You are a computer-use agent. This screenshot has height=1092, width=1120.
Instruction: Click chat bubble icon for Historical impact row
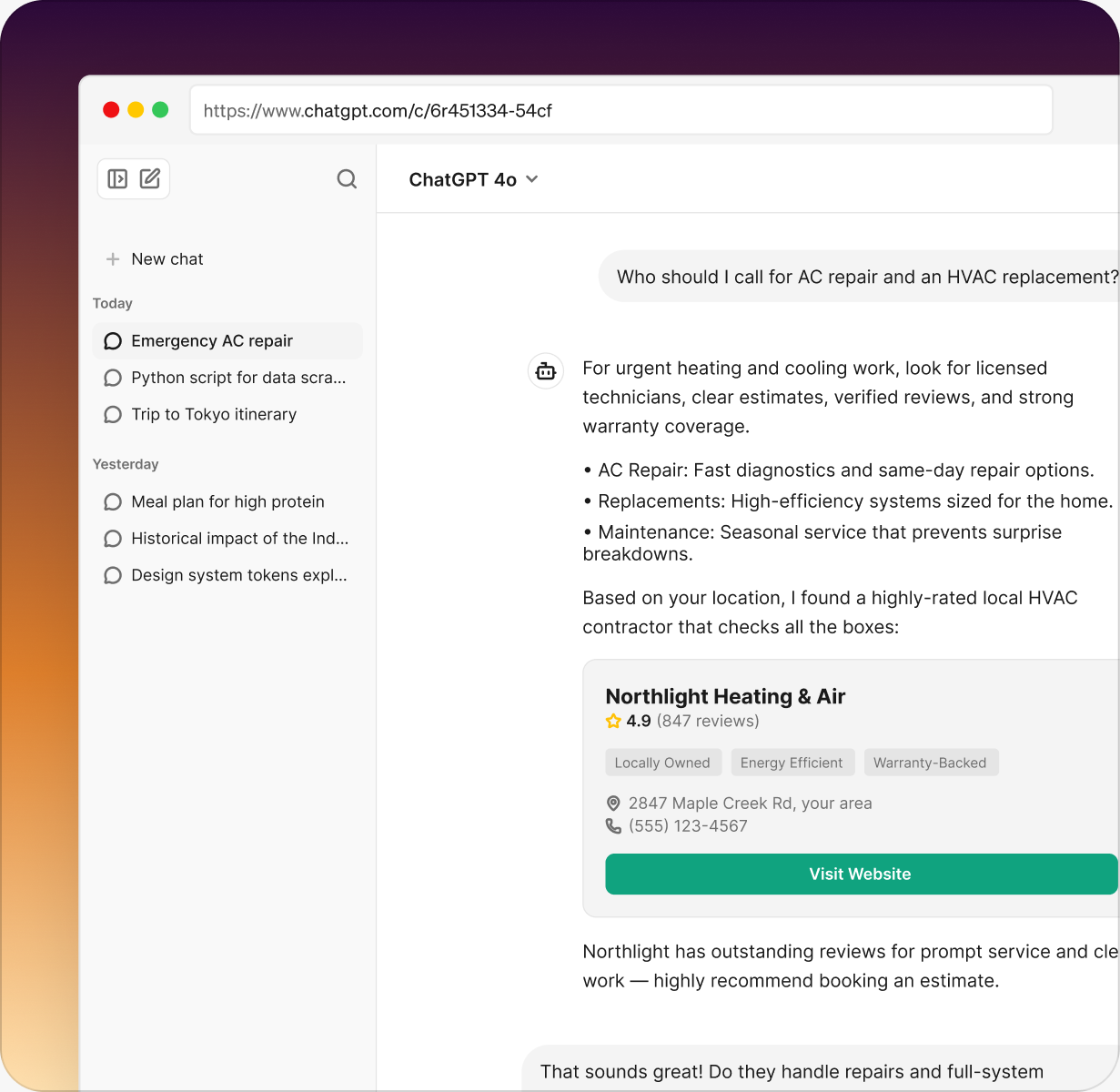113,539
